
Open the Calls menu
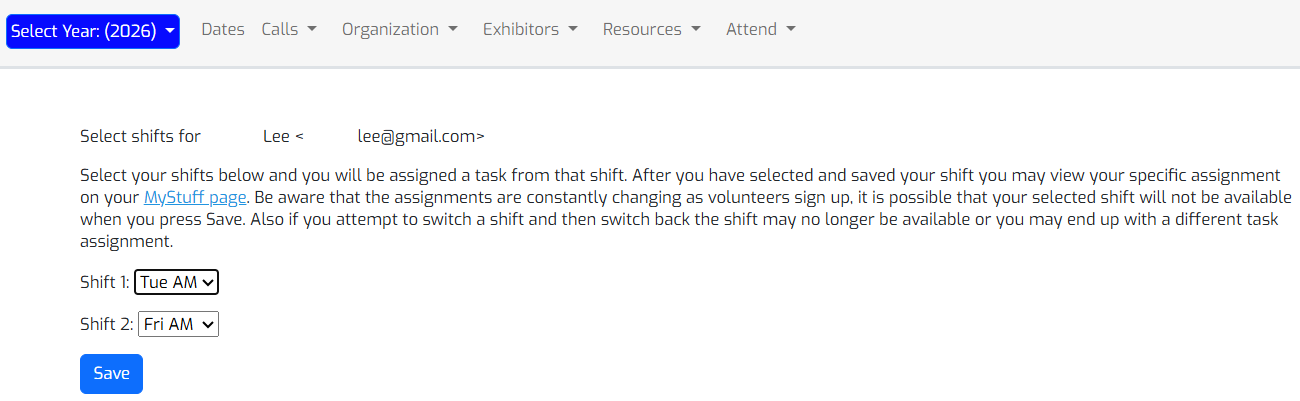point(289,29)
